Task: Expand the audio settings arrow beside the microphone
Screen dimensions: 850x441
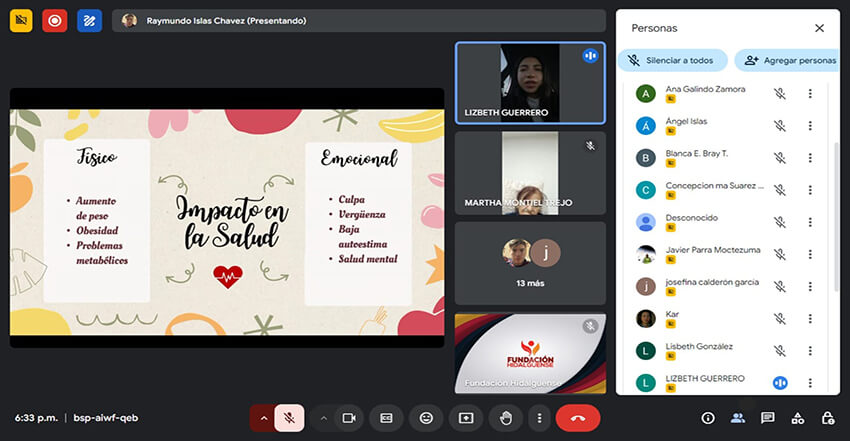Action: tap(263, 417)
